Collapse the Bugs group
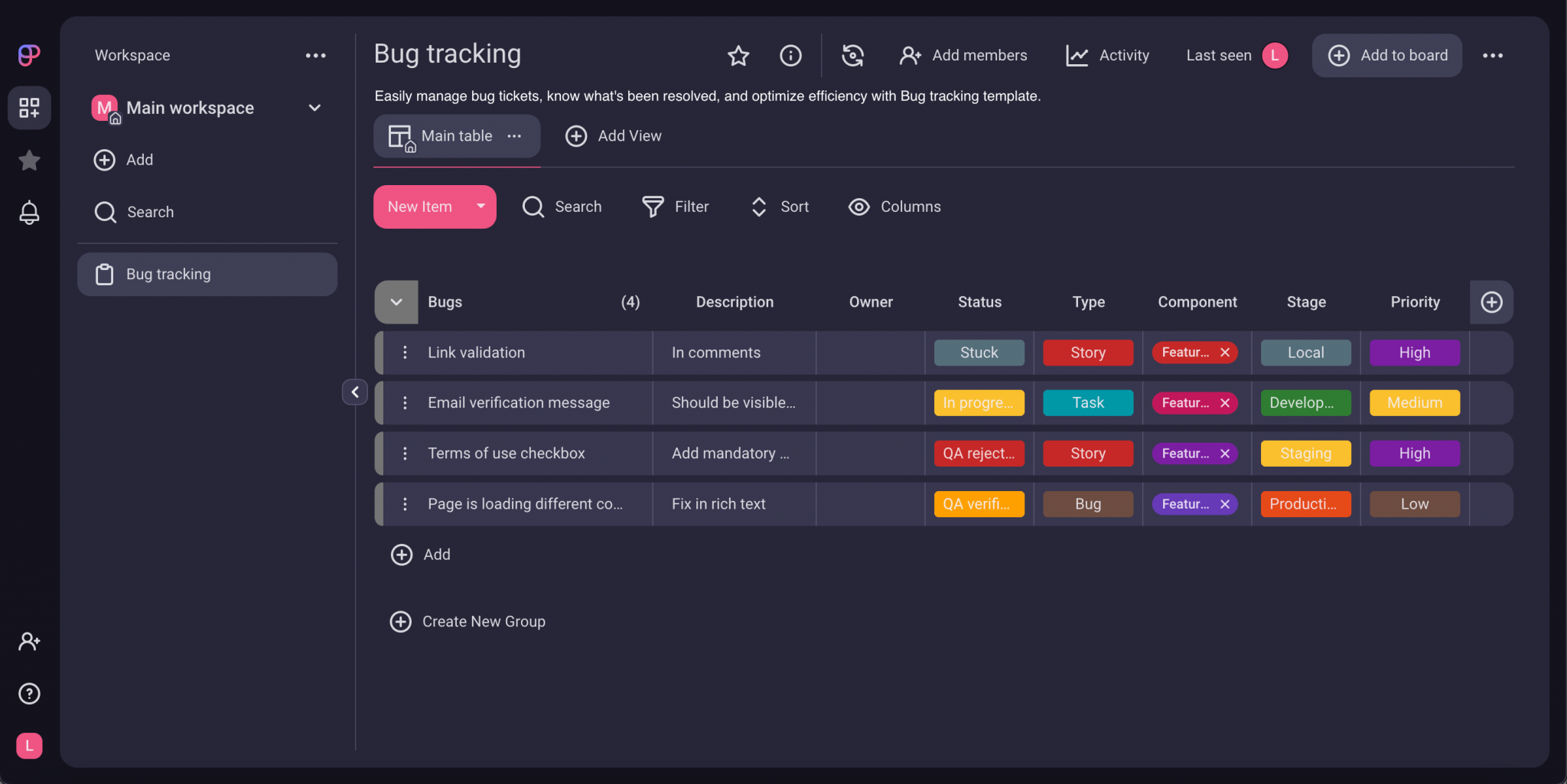Screen dimensions: 1567x784 coord(396,301)
